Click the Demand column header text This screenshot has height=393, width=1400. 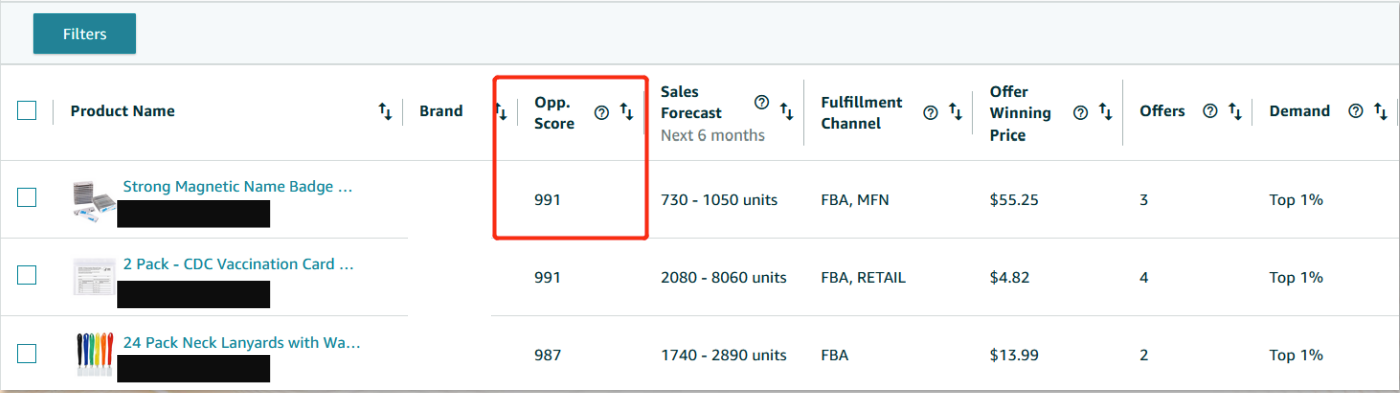pos(1300,111)
